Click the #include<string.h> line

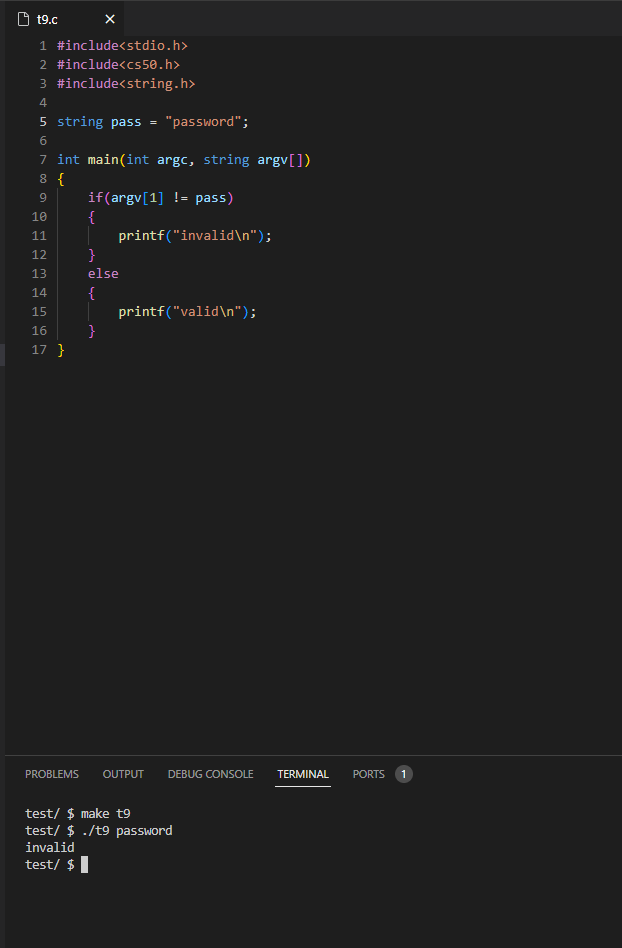[126, 83]
